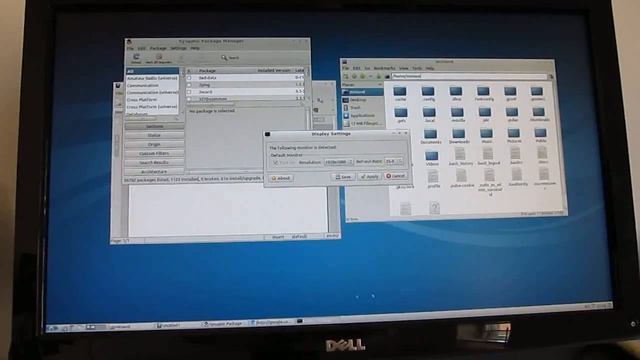Click the Architecture button in Synaptic
Viewport: 640px width, 360px height.
click(x=154, y=171)
